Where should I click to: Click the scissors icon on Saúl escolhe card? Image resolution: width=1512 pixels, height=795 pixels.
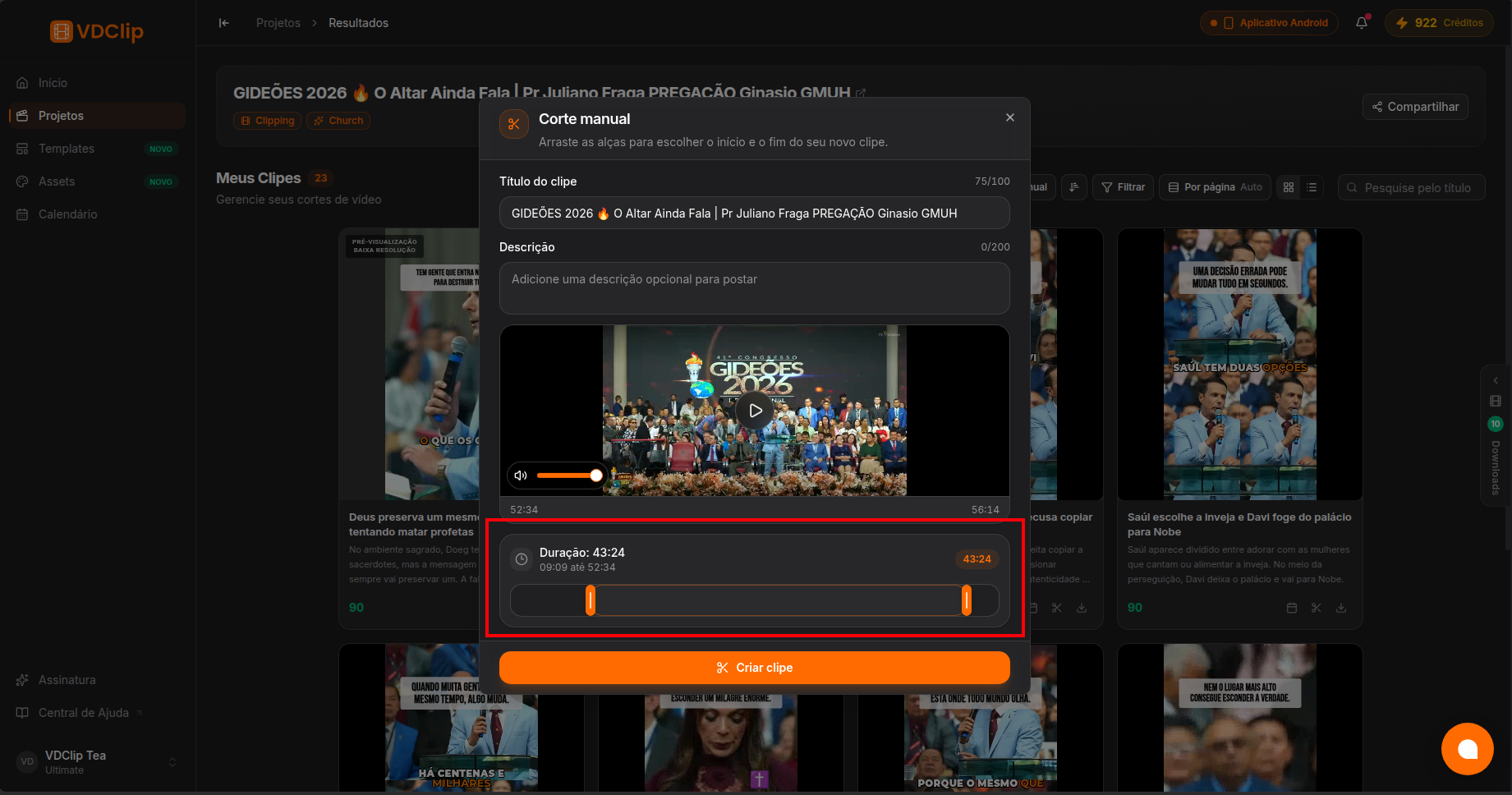point(1317,608)
